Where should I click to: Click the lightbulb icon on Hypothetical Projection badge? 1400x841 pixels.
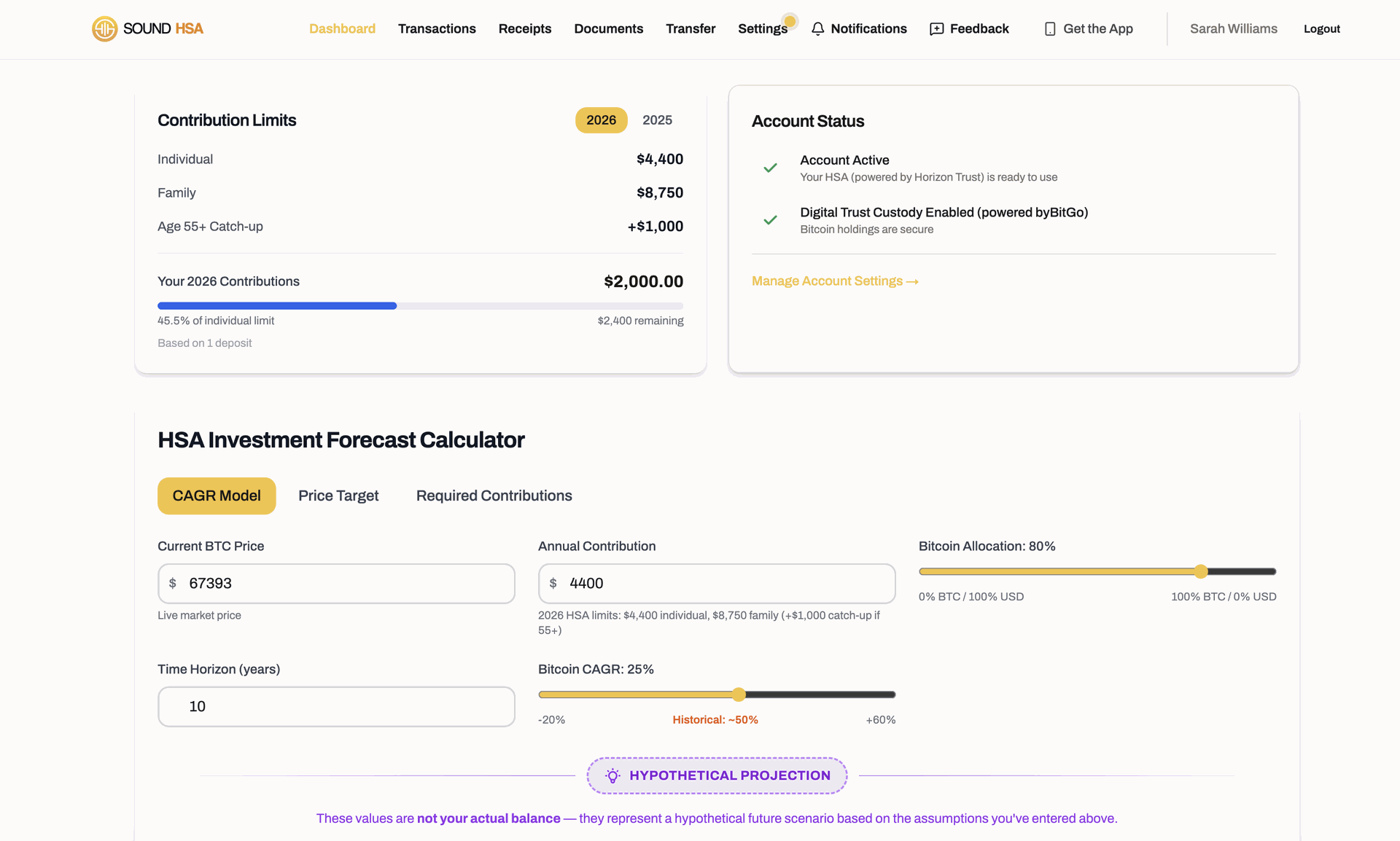coord(612,775)
